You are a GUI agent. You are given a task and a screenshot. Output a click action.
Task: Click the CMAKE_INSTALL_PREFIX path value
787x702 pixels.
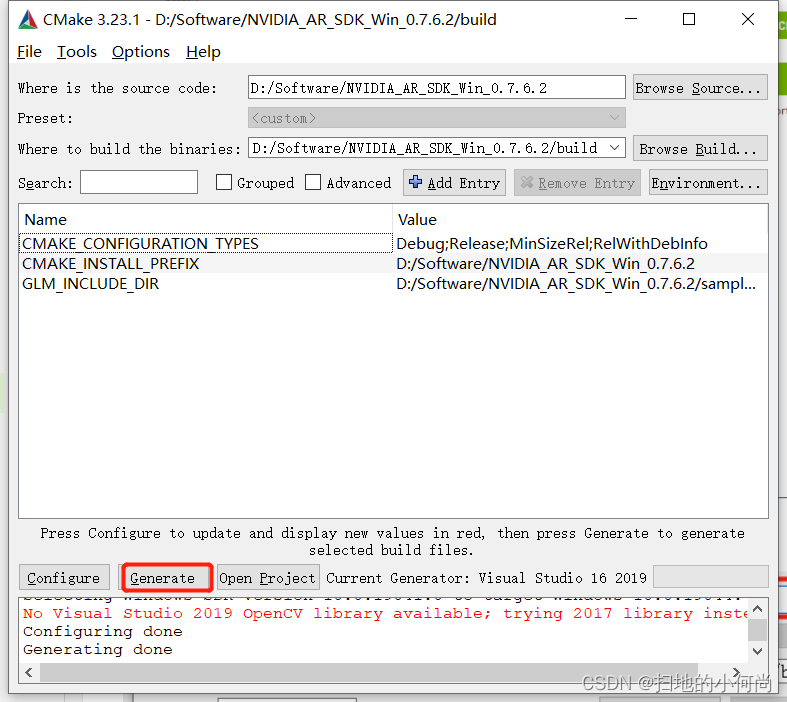[x=545, y=263]
